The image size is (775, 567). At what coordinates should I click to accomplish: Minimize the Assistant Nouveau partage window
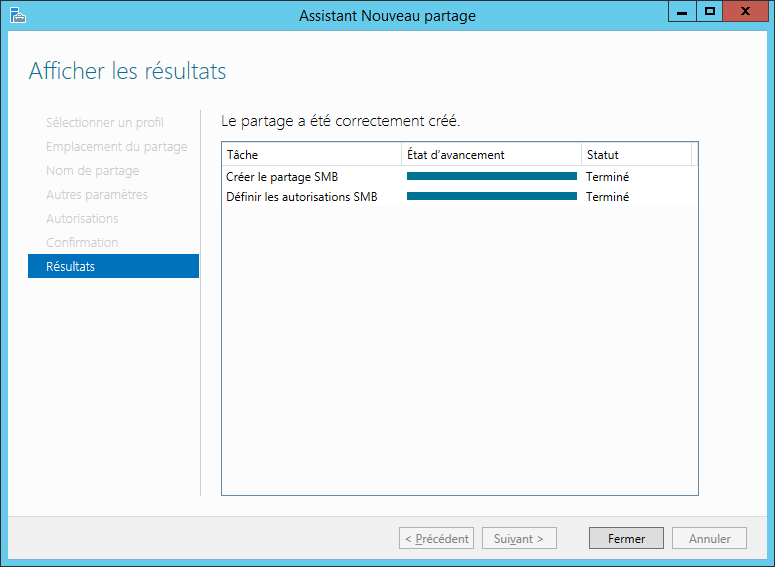[x=682, y=11]
